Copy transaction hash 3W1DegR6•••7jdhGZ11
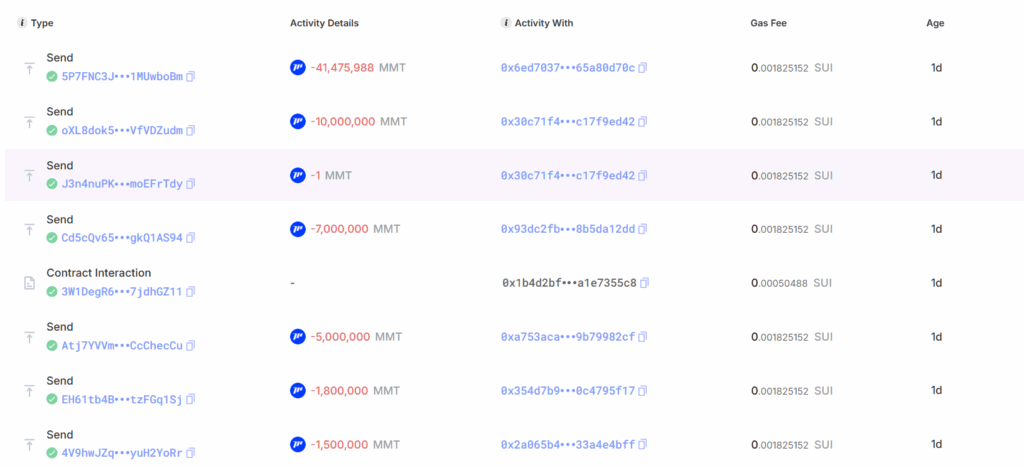 191,292
